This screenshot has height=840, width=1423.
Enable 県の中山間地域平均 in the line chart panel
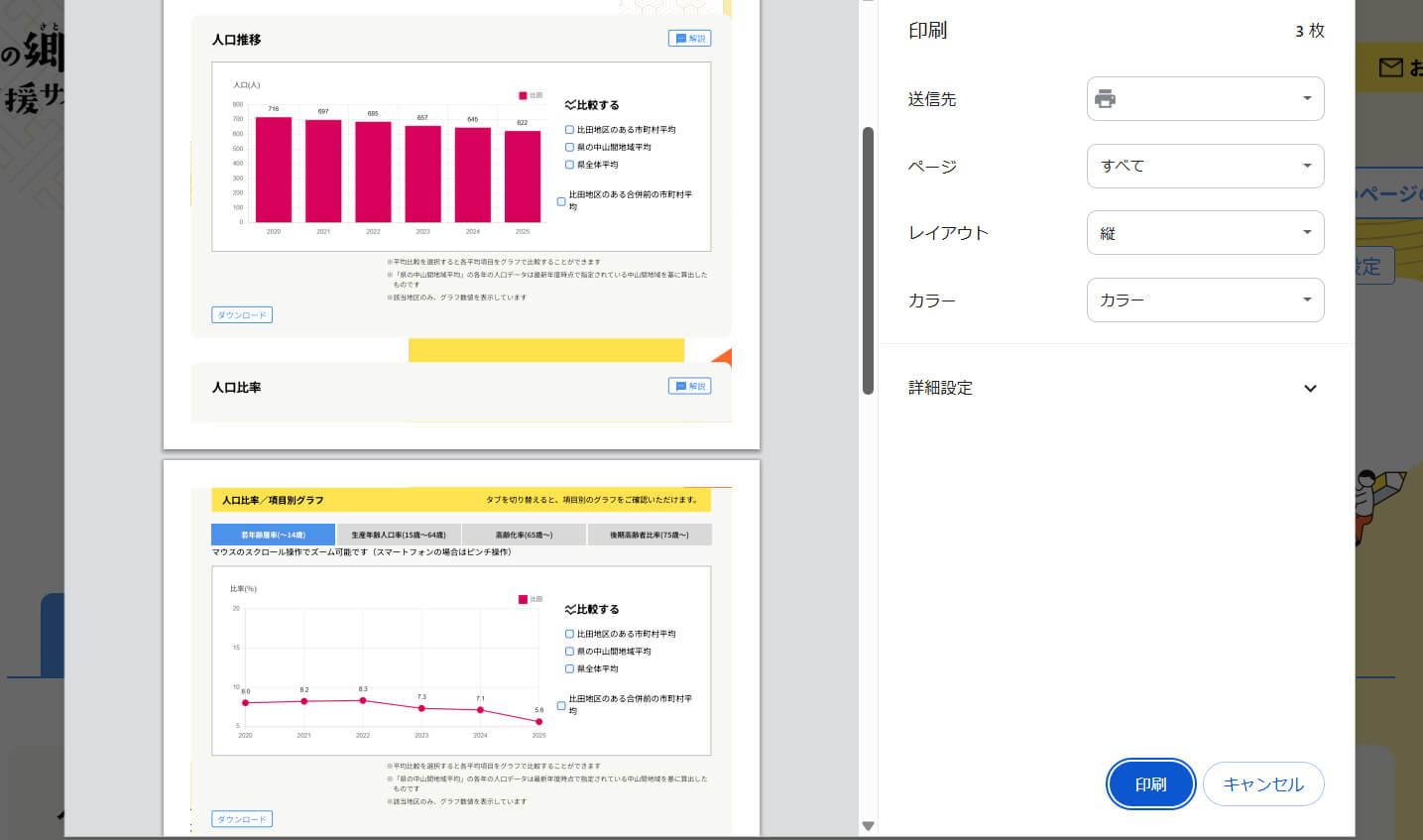pyautogui.click(x=569, y=652)
